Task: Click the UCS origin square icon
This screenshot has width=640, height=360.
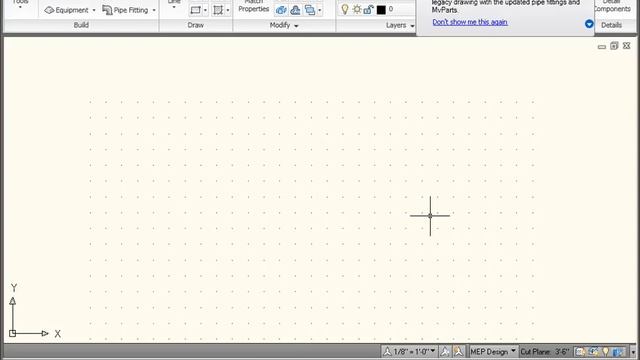Action: coord(12,333)
